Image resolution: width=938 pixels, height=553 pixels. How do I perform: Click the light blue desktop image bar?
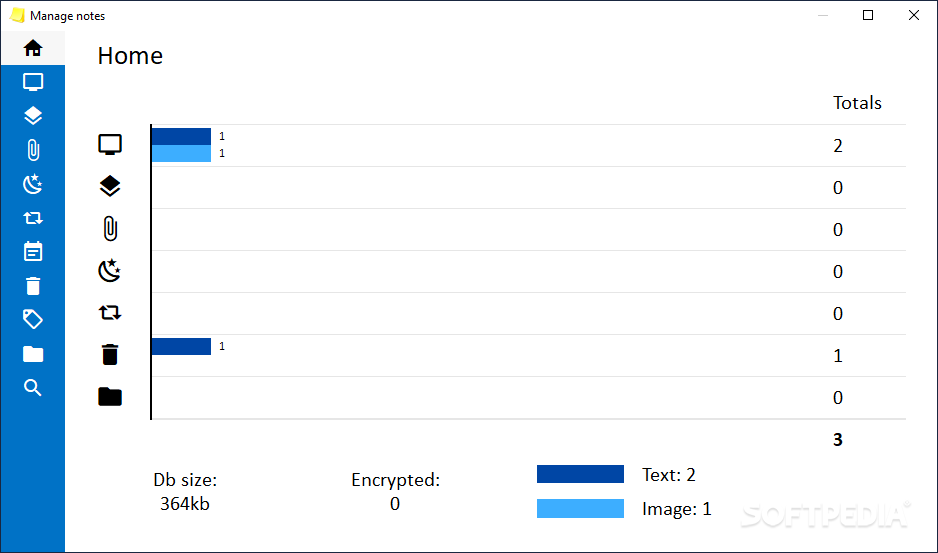pyautogui.click(x=181, y=154)
